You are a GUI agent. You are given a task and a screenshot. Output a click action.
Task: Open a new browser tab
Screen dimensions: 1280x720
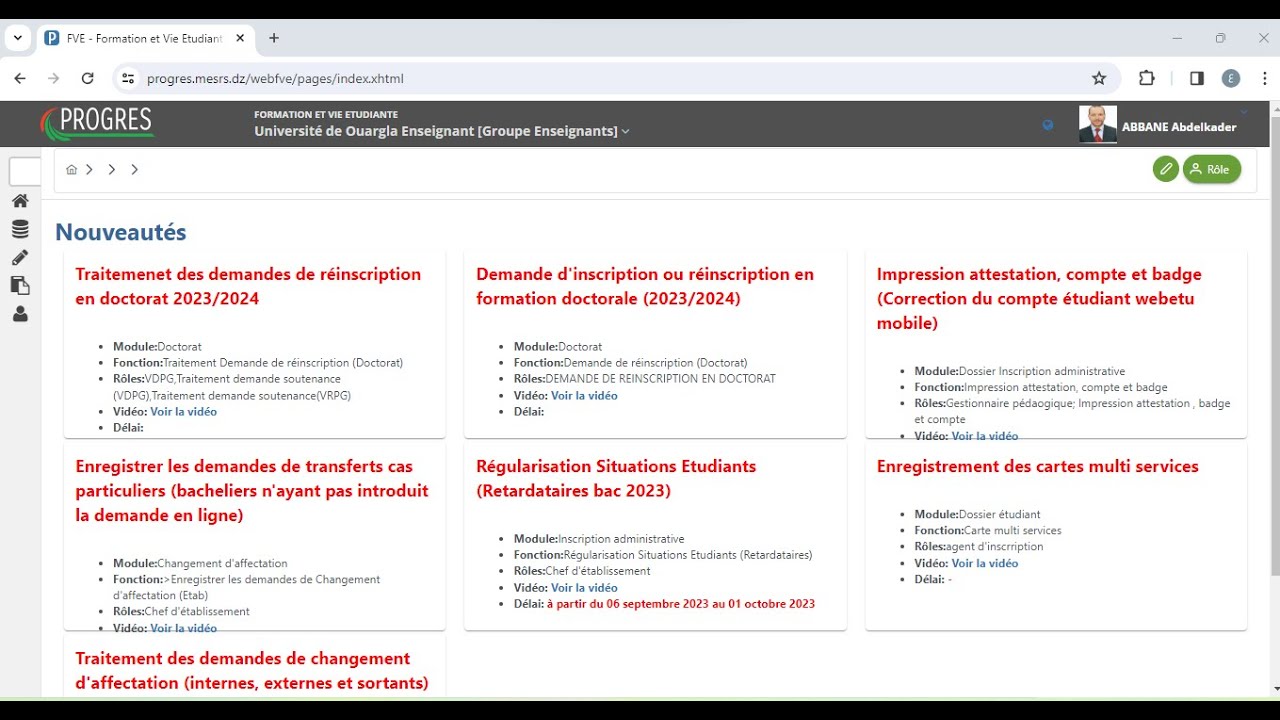point(274,38)
